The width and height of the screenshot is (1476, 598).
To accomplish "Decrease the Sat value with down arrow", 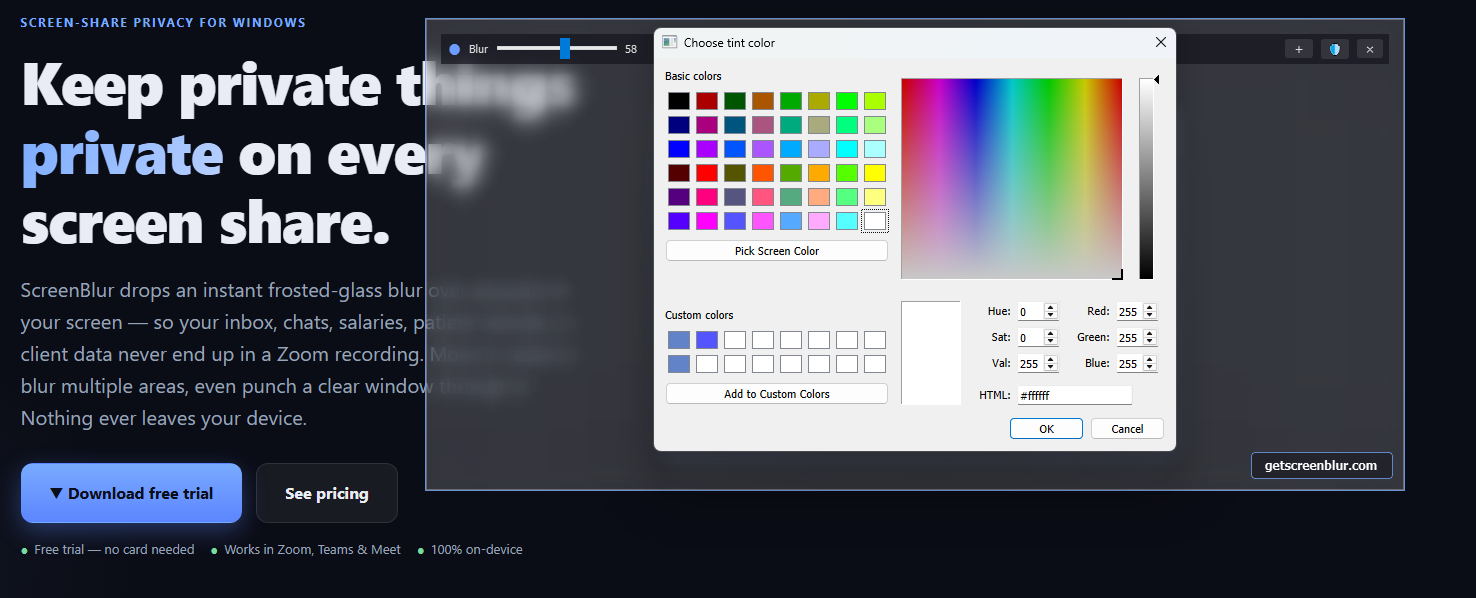I will click(x=1051, y=342).
